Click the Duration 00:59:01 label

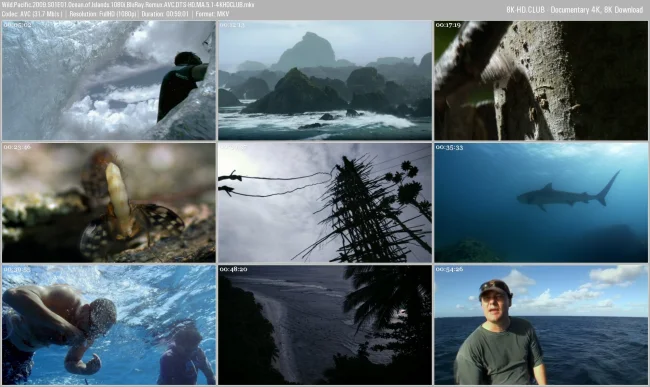pyautogui.click(x=165, y=14)
